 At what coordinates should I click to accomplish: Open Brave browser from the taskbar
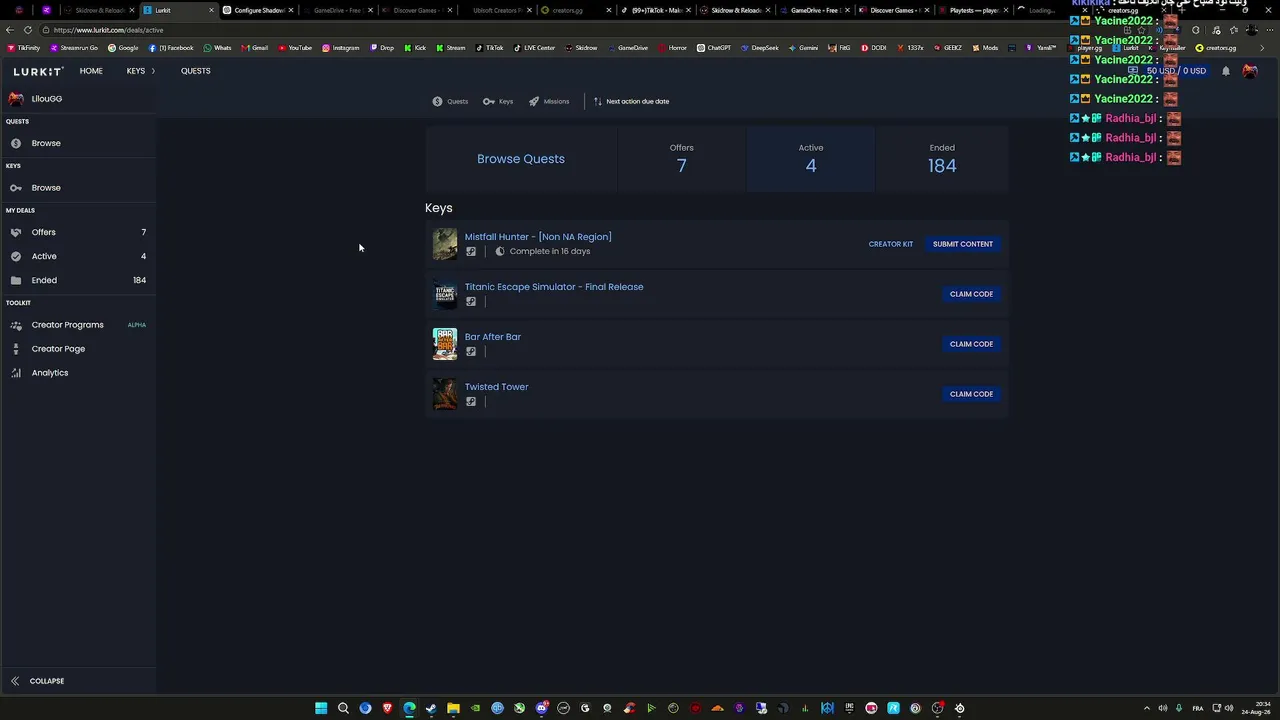pos(387,708)
